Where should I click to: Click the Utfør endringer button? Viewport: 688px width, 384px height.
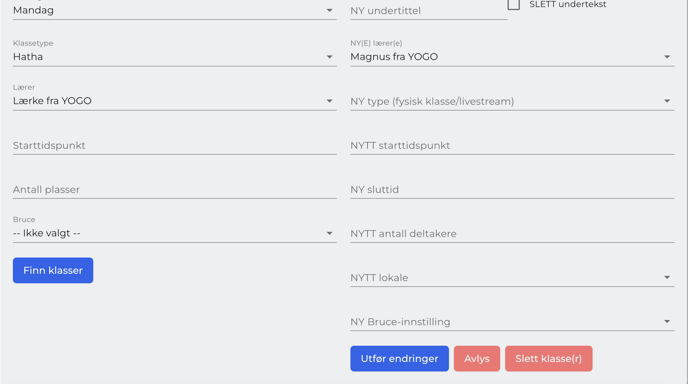pos(399,359)
